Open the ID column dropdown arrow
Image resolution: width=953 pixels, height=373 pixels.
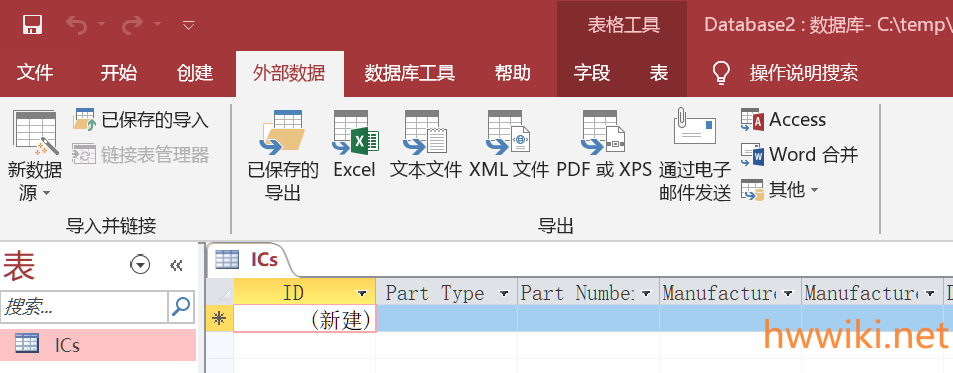[363, 293]
